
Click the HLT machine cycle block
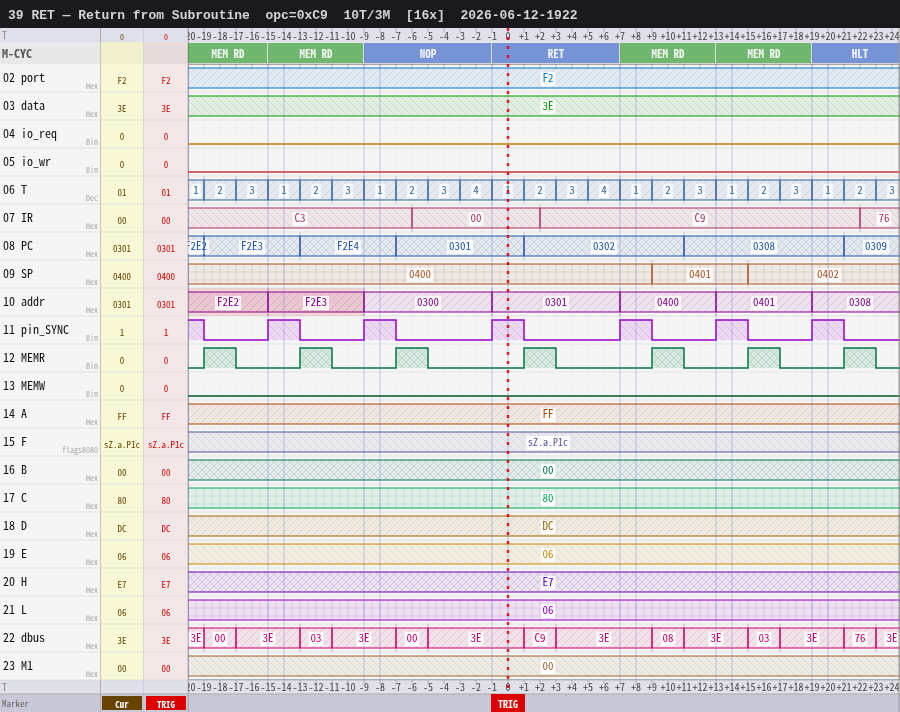(x=855, y=54)
